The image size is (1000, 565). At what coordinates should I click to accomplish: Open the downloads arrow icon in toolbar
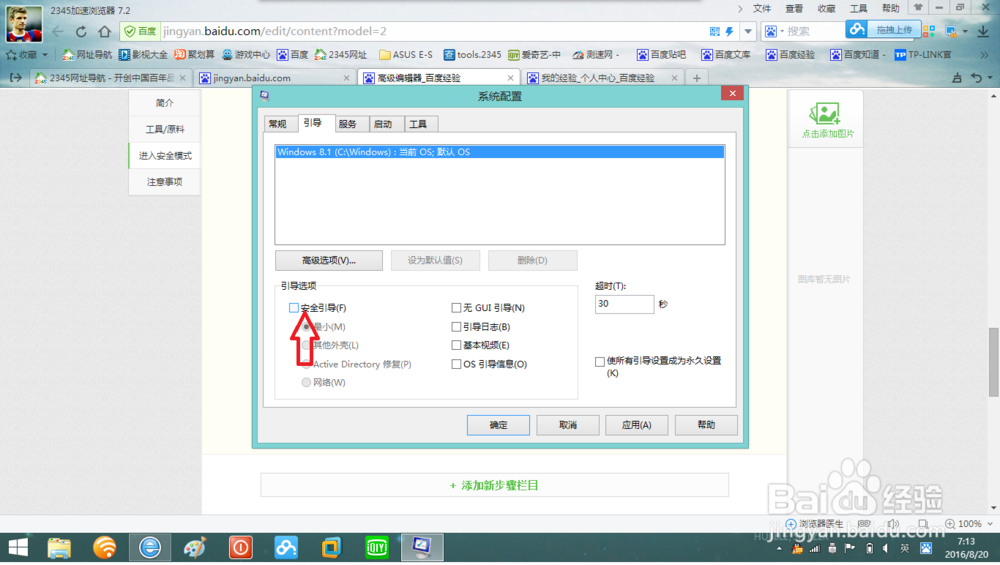(x=983, y=31)
